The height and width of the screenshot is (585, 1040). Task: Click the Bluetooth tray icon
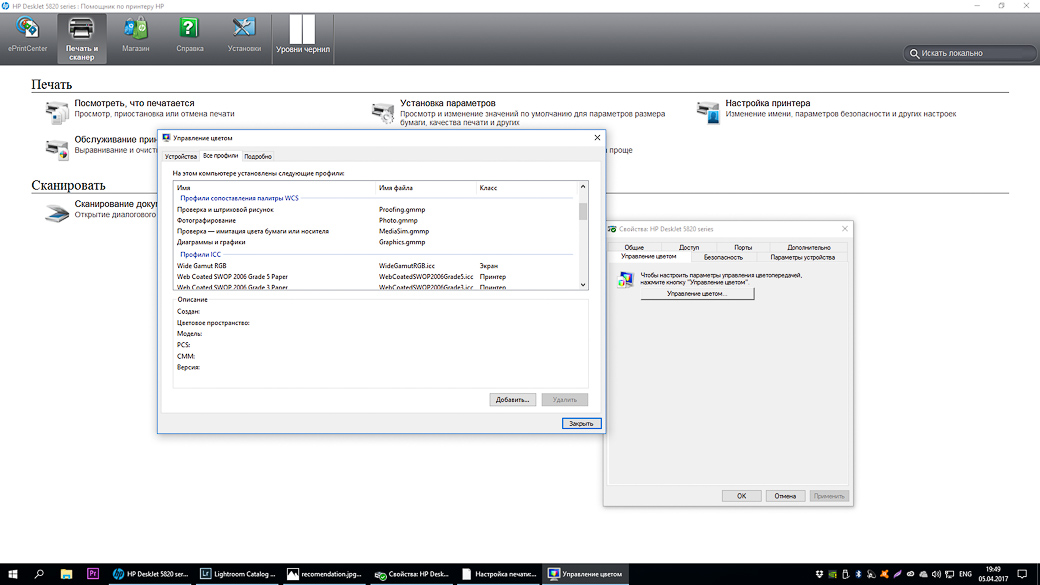pyautogui.click(x=858, y=574)
